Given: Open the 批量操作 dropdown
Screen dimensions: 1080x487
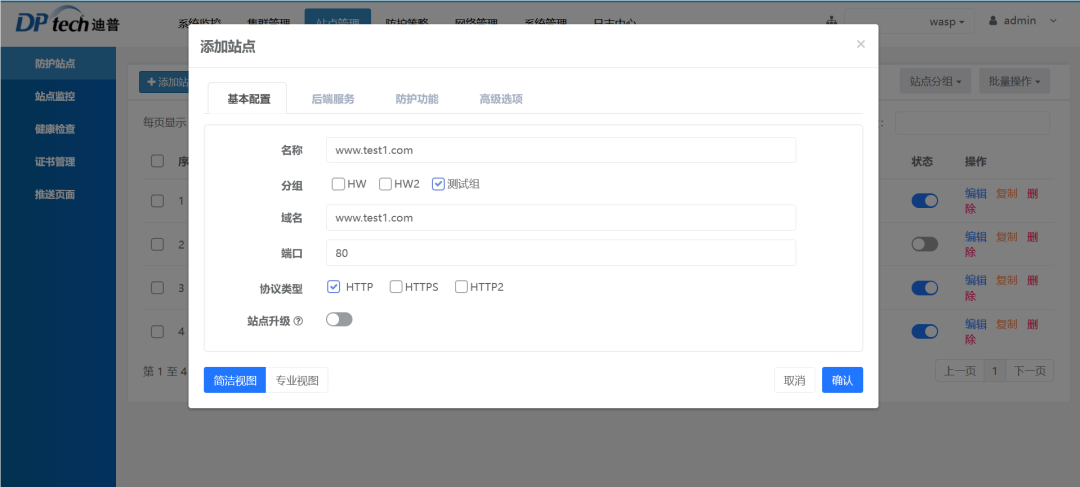Looking at the screenshot, I should (1015, 81).
